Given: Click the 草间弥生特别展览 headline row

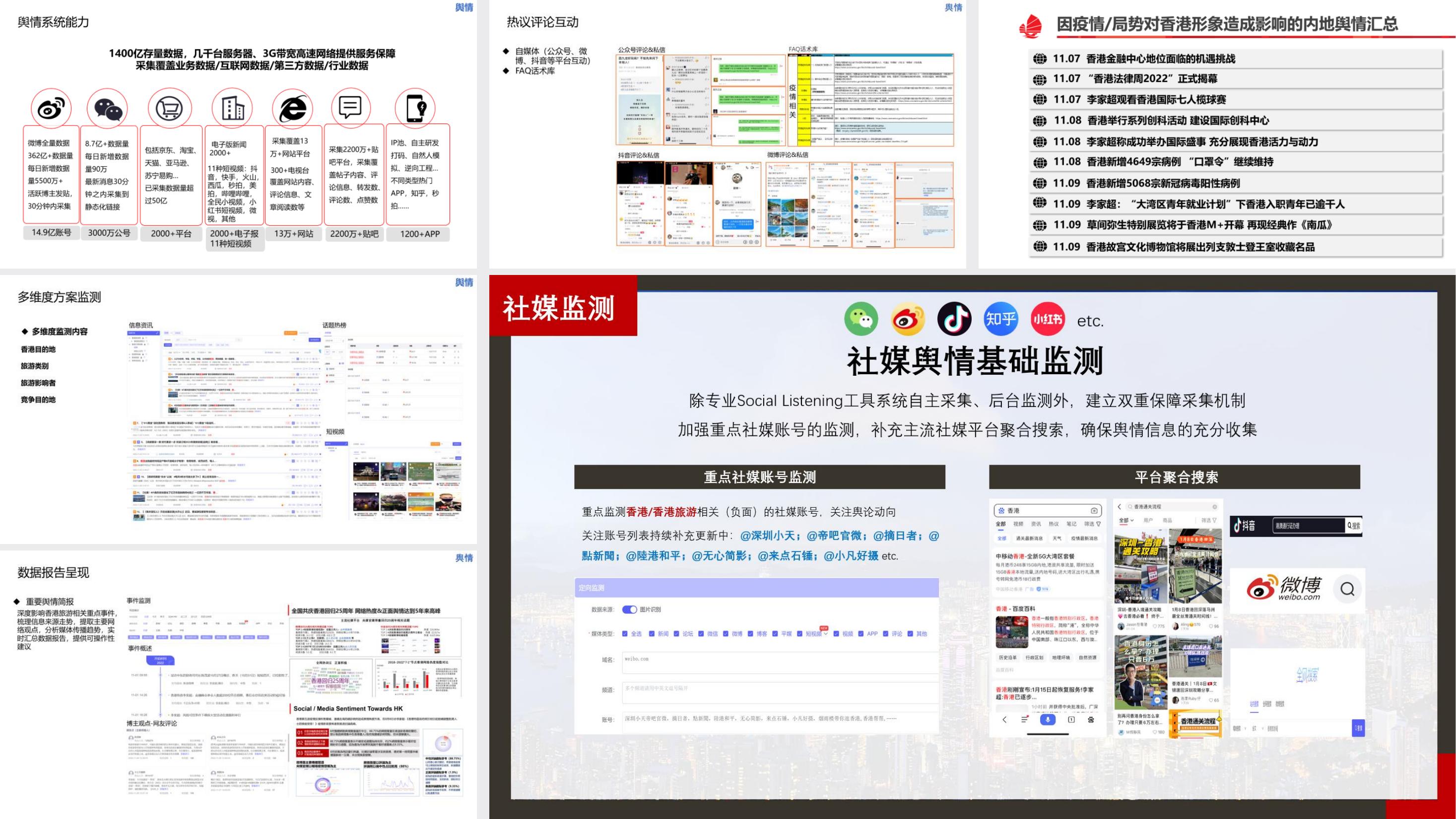Looking at the screenshot, I should [1236, 225].
